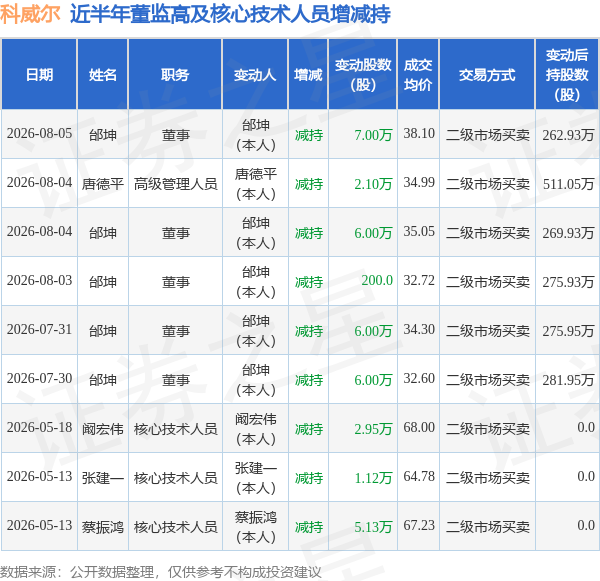Click 蔡振鸿(本人) in the 变动人 column
Screen dimensions: 600x581
coord(255,527)
